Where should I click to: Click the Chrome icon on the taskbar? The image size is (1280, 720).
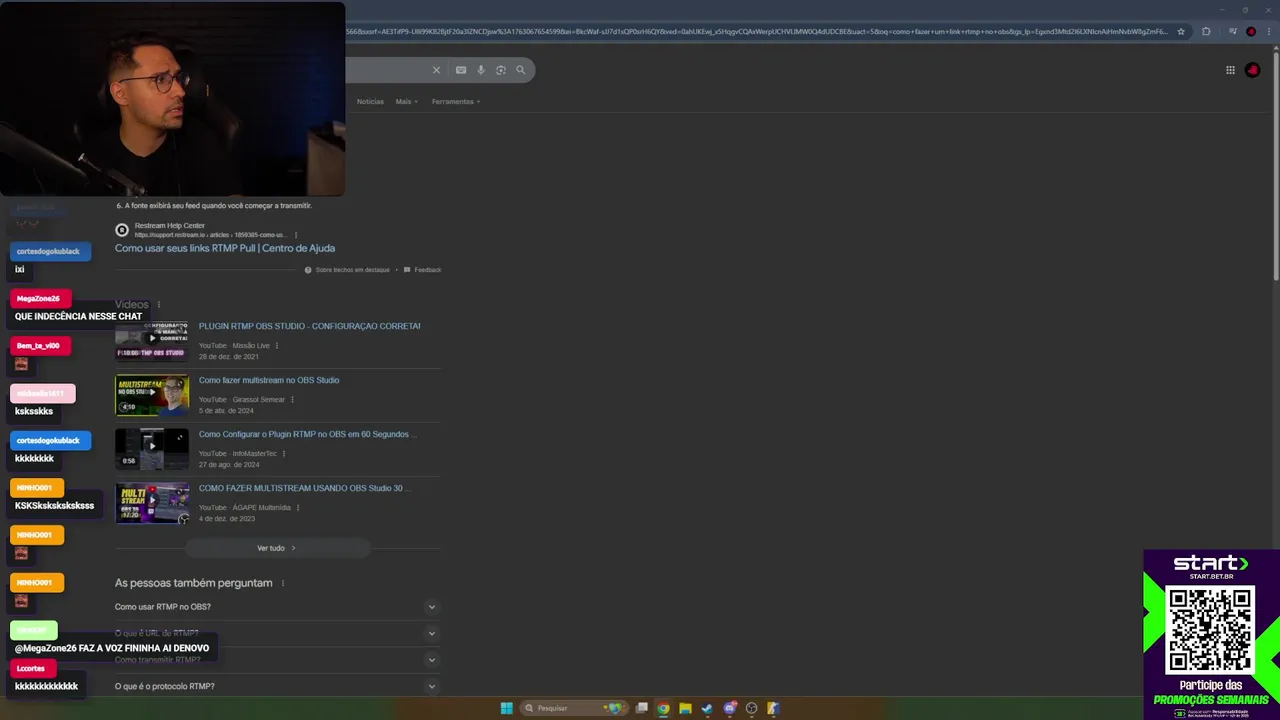pos(663,708)
